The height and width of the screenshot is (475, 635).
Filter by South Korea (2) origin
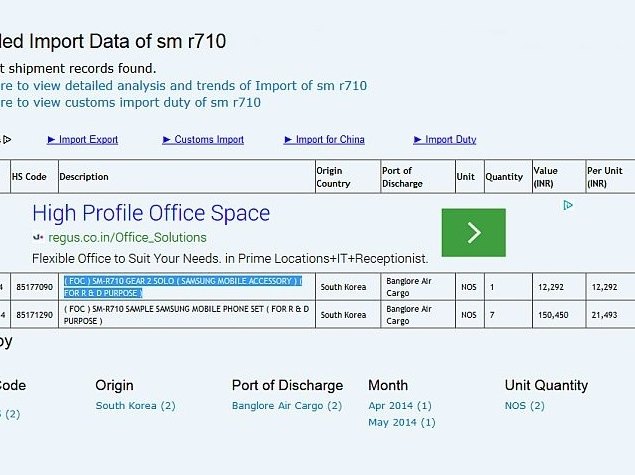point(135,406)
